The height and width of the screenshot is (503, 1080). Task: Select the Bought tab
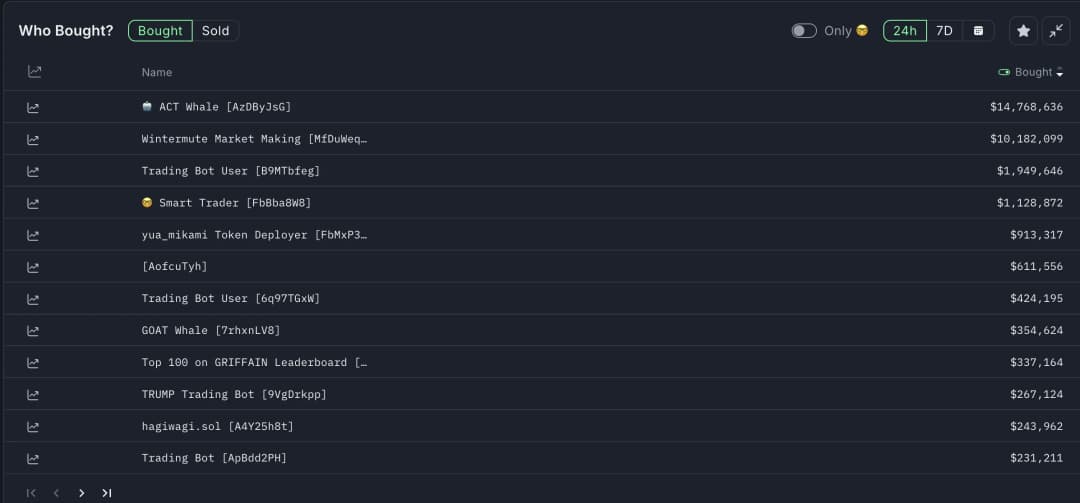click(x=160, y=31)
